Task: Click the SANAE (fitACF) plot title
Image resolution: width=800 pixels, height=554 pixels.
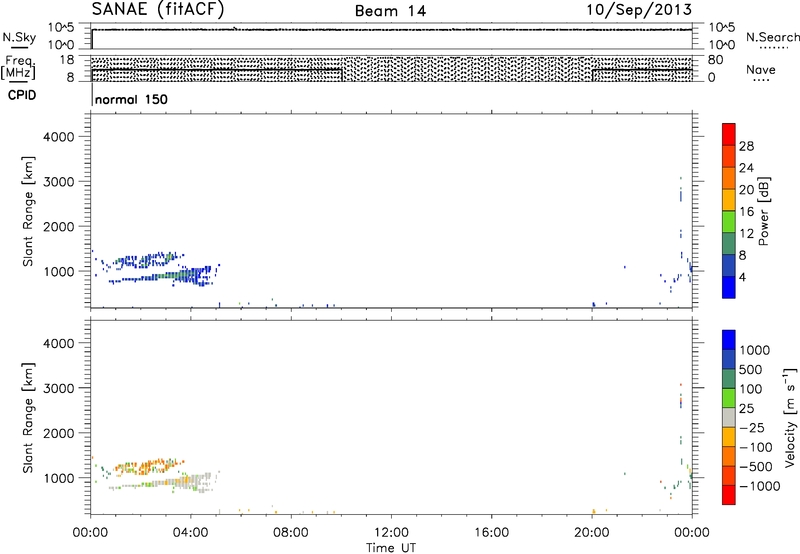Action: coord(158,9)
